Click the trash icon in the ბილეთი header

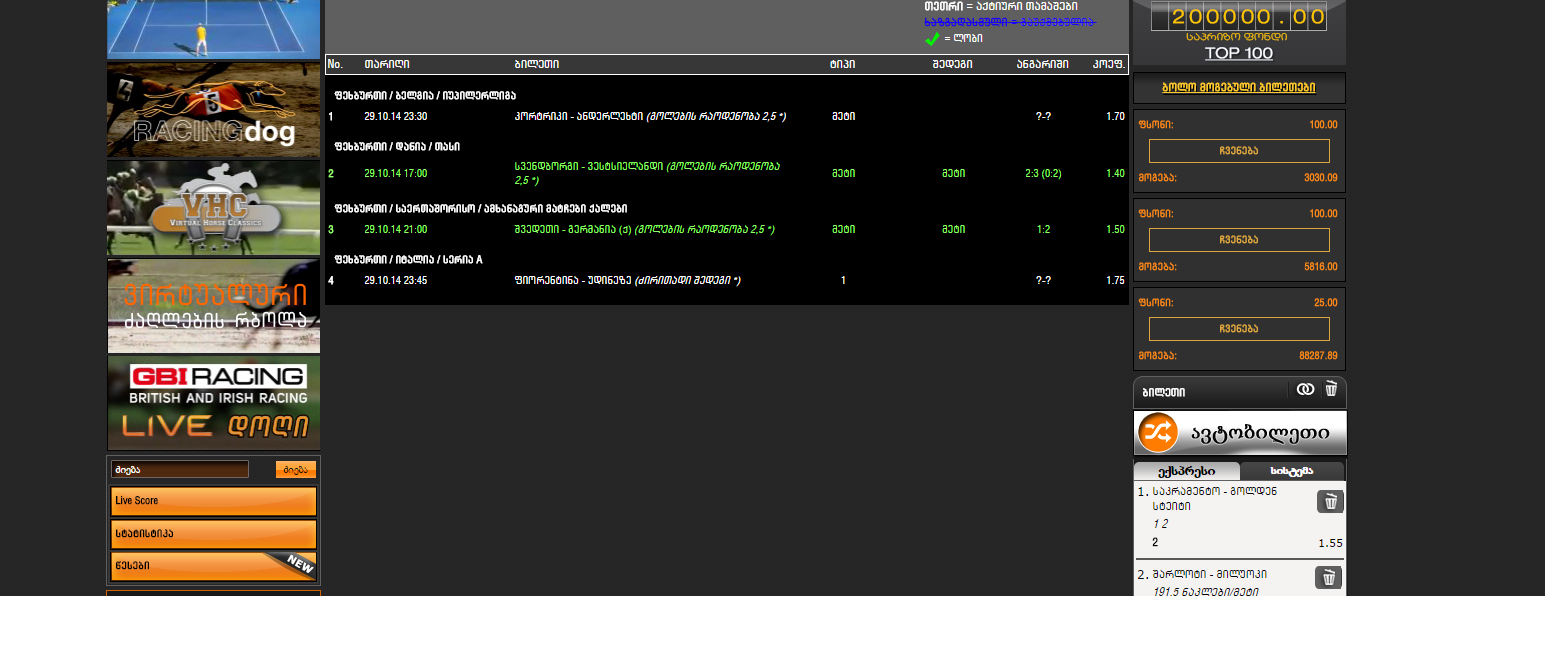click(x=1331, y=389)
